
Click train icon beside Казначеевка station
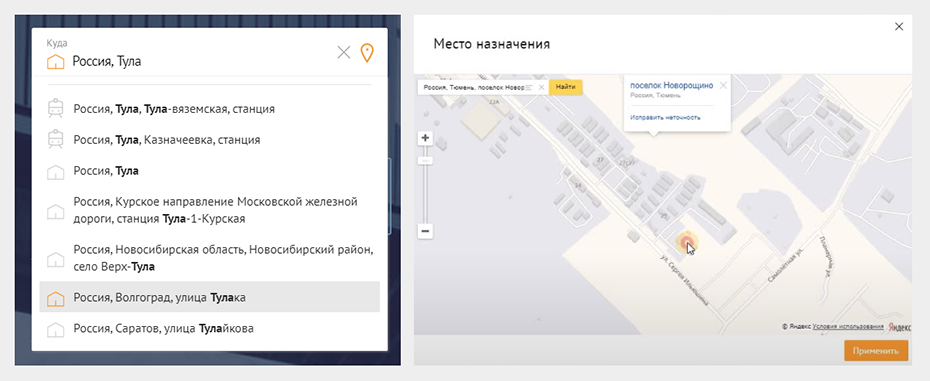pyautogui.click(x=55, y=140)
